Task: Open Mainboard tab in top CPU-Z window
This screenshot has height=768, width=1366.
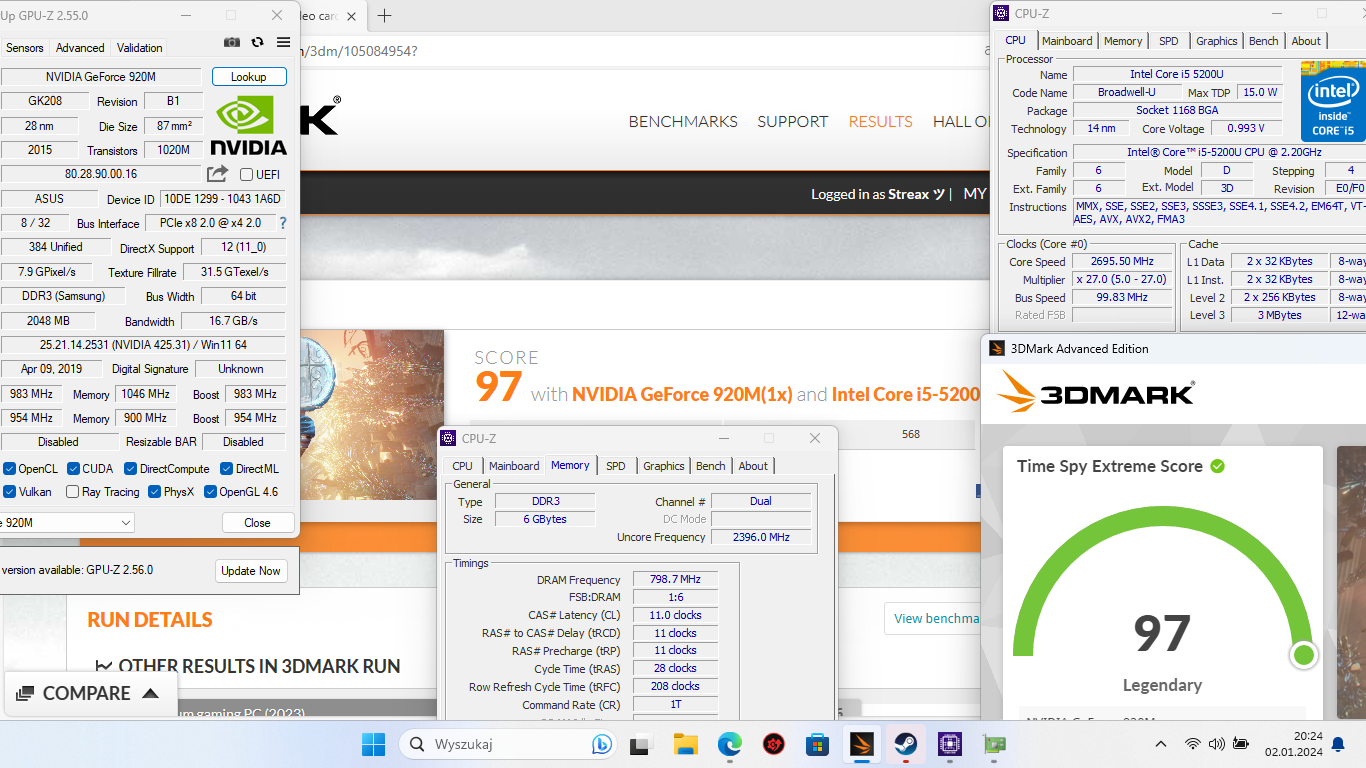Action: pyautogui.click(x=1067, y=41)
